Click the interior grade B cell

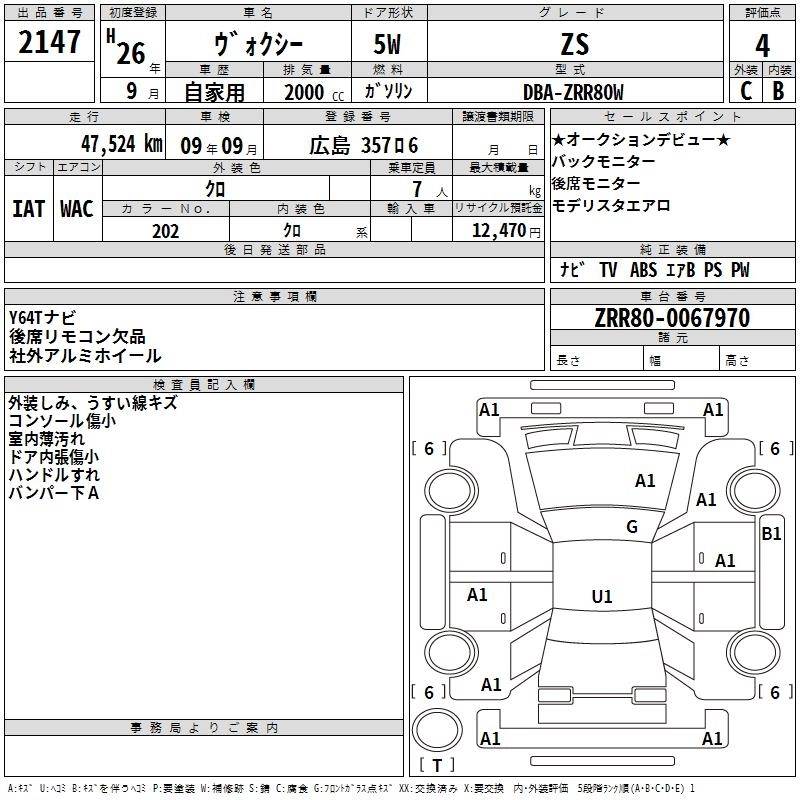click(778, 91)
